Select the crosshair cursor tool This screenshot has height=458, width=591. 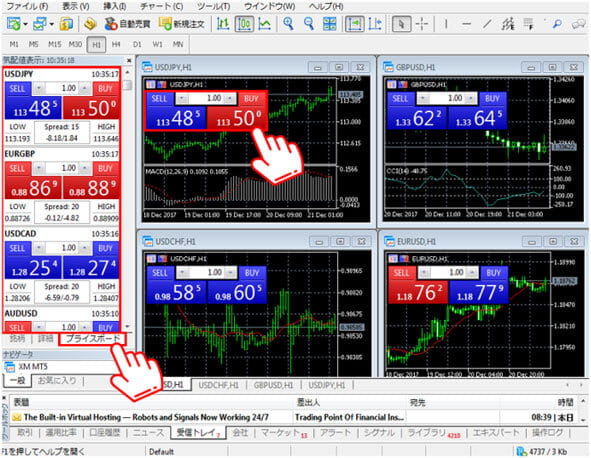[422, 24]
